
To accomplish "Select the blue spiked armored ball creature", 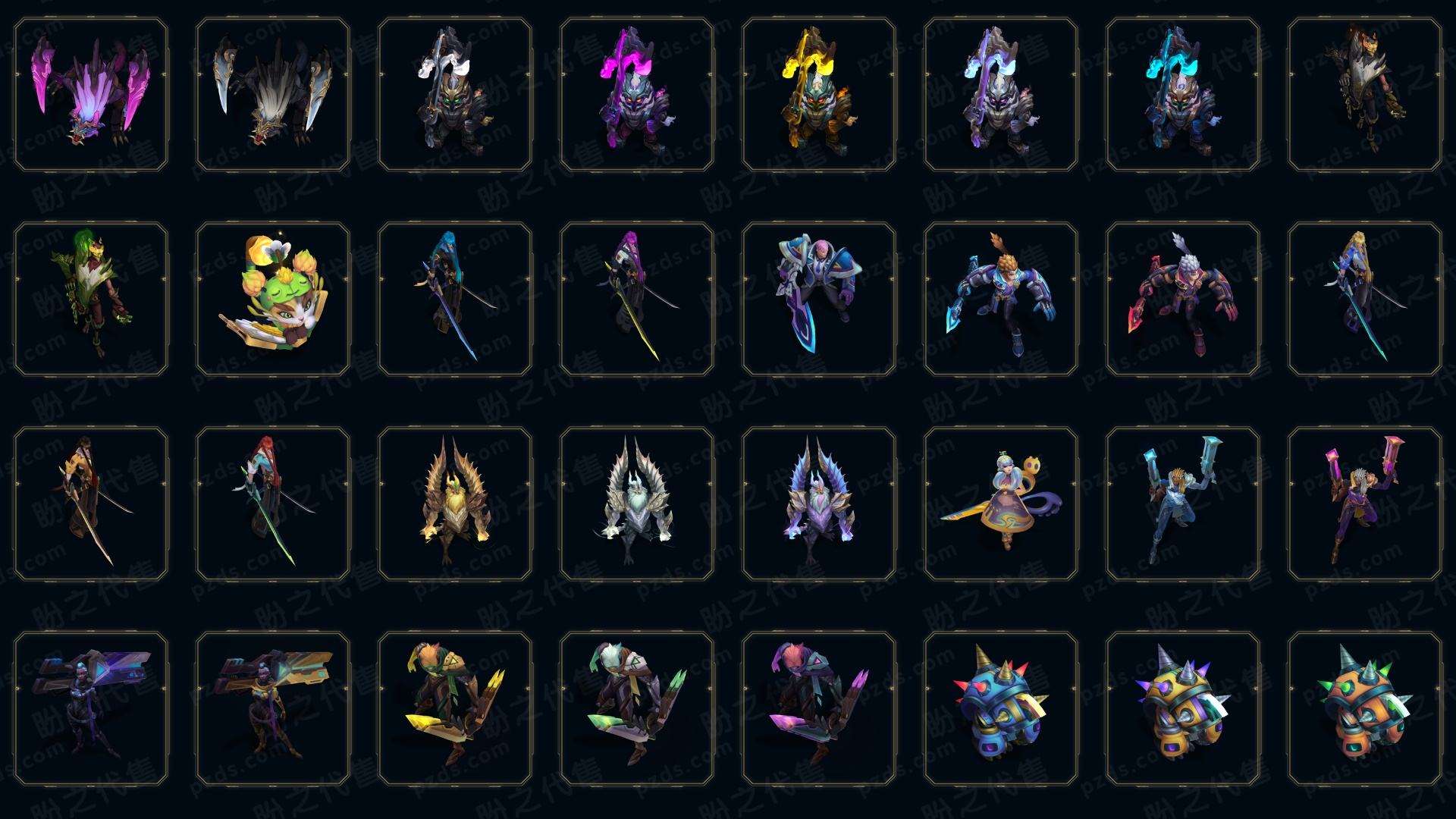I will click(x=1001, y=708).
